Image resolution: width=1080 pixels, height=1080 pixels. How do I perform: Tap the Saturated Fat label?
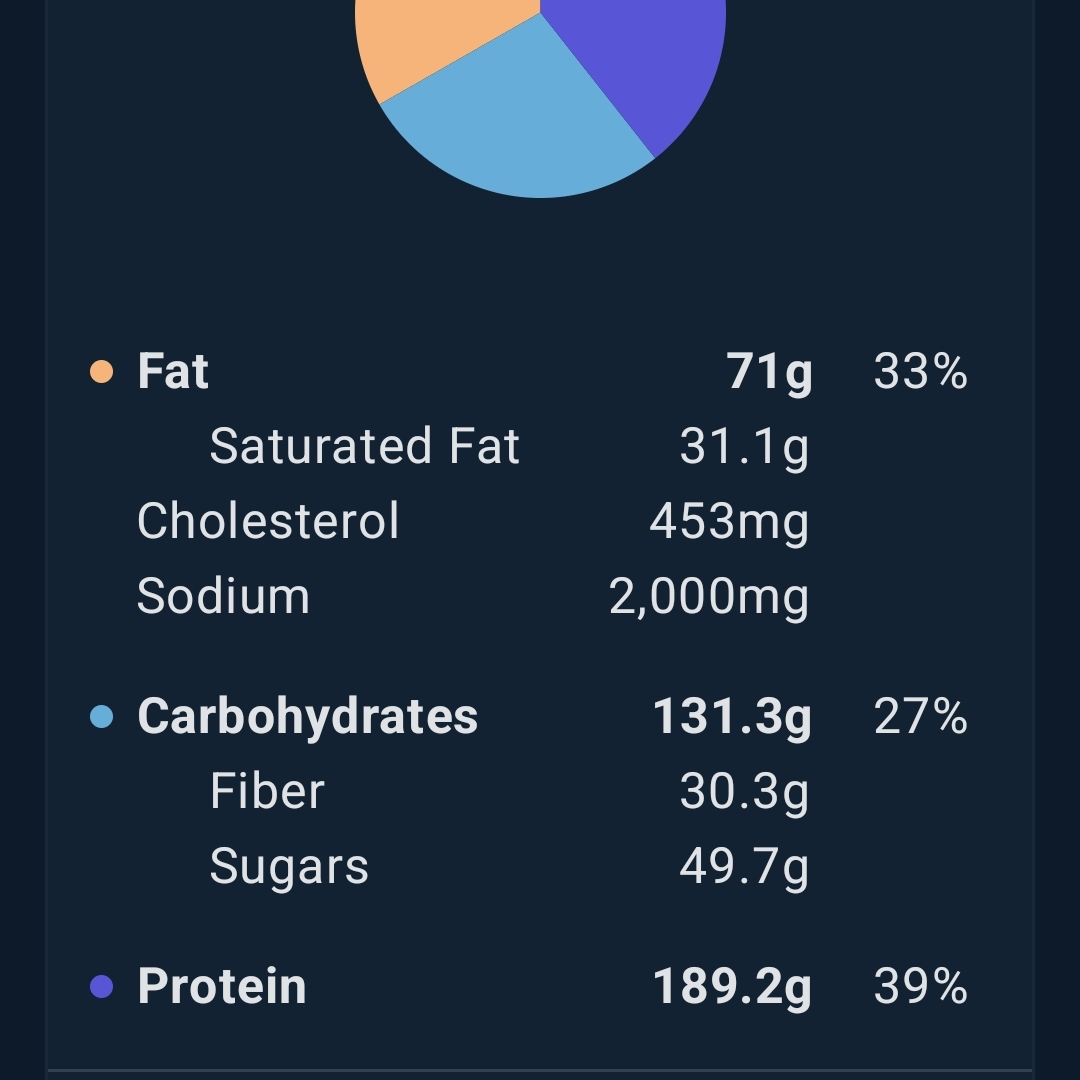tap(364, 446)
